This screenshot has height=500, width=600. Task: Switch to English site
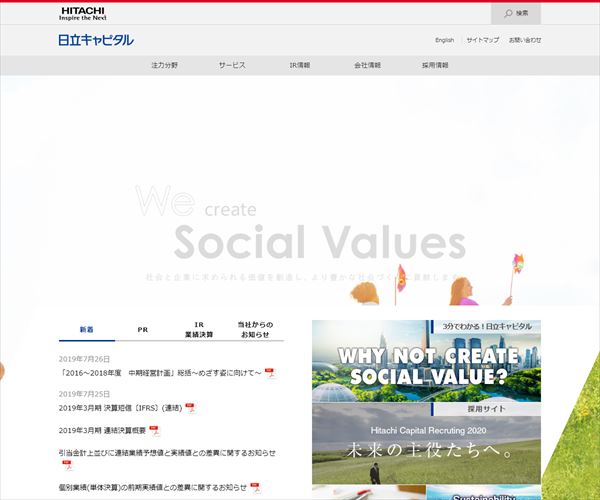tap(444, 40)
